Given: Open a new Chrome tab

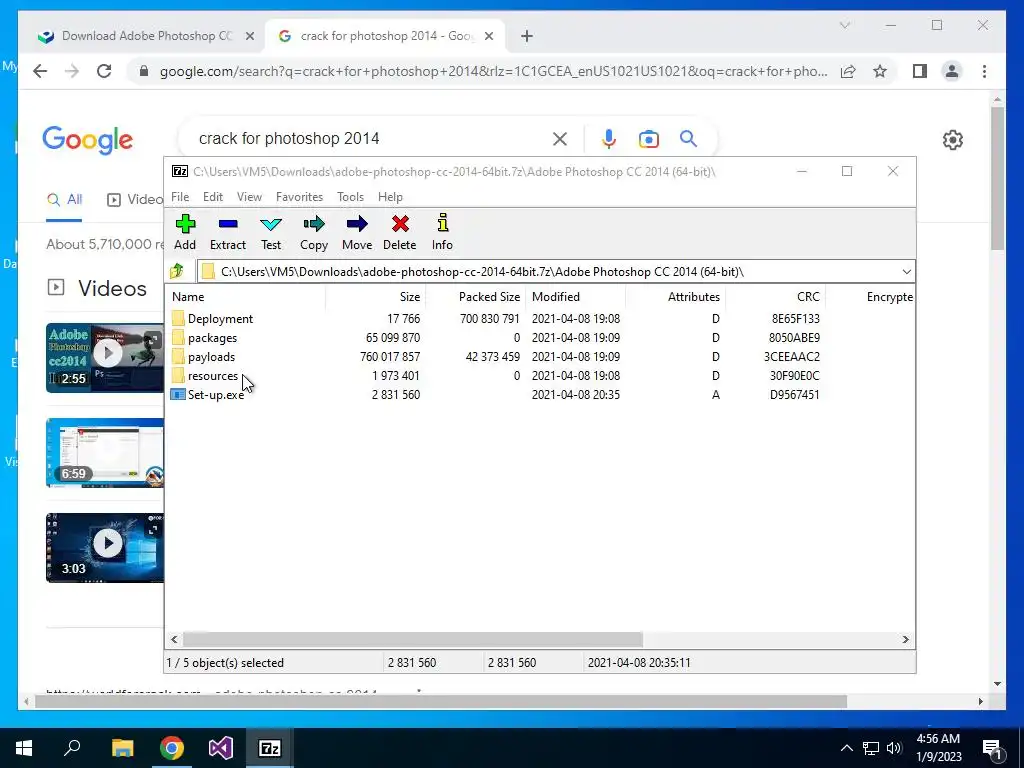Looking at the screenshot, I should [527, 37].
